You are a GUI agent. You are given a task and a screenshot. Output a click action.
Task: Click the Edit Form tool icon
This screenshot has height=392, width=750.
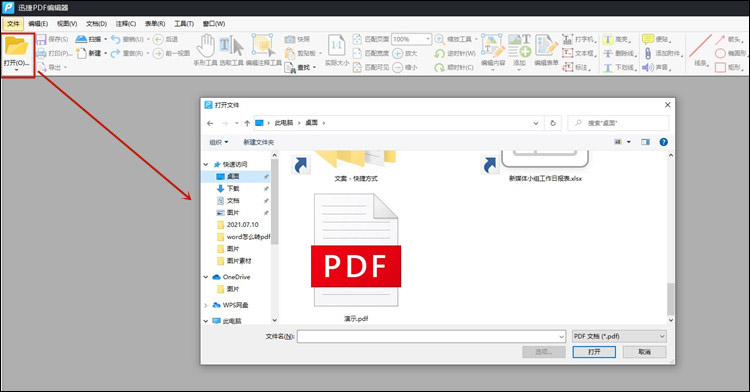(x=546, y=46)
